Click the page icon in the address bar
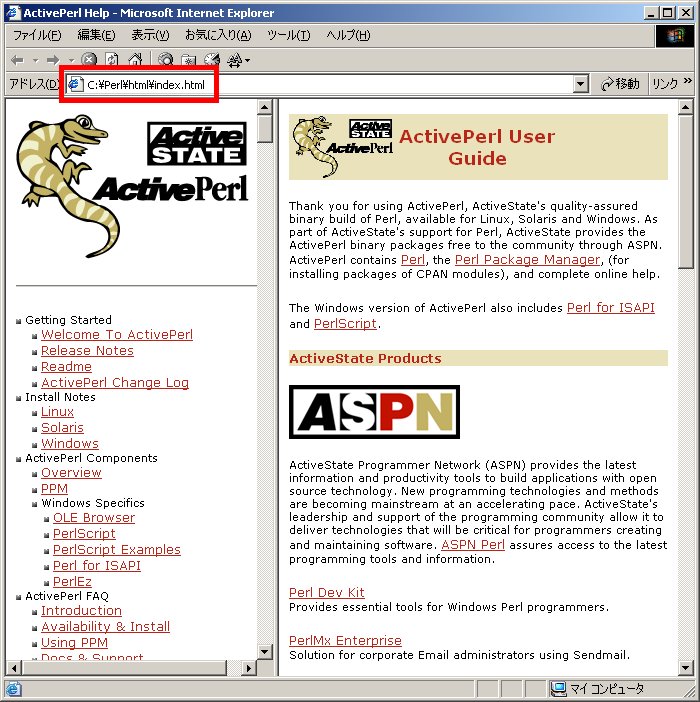This screenshot has width=700, height=702. coord(75,84)
